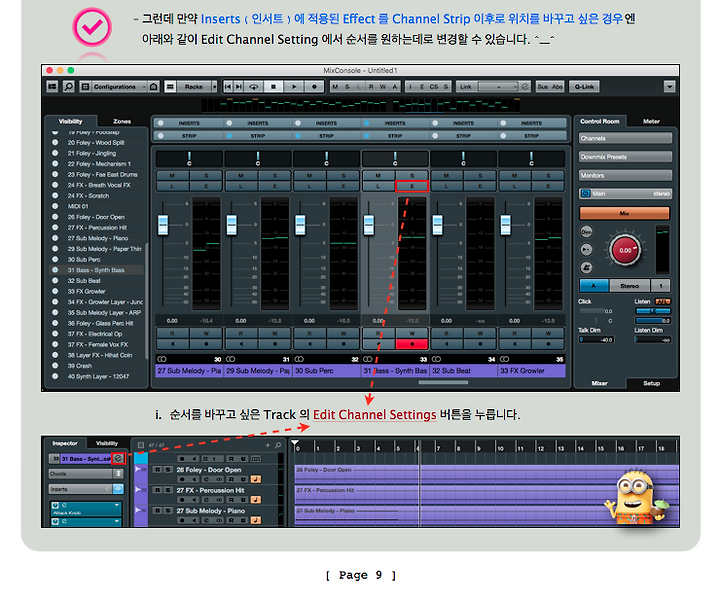Image resolution: width=720 pixels, height=599 pixels.
Task: Click channel name 29 Sub Melody - Pap
Action: tap(258, 371)
